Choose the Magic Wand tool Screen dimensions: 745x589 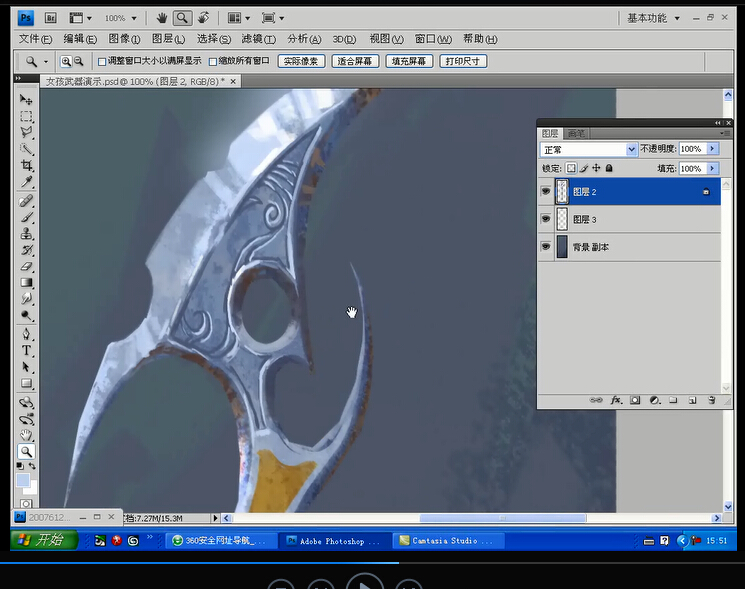(27, 148)
